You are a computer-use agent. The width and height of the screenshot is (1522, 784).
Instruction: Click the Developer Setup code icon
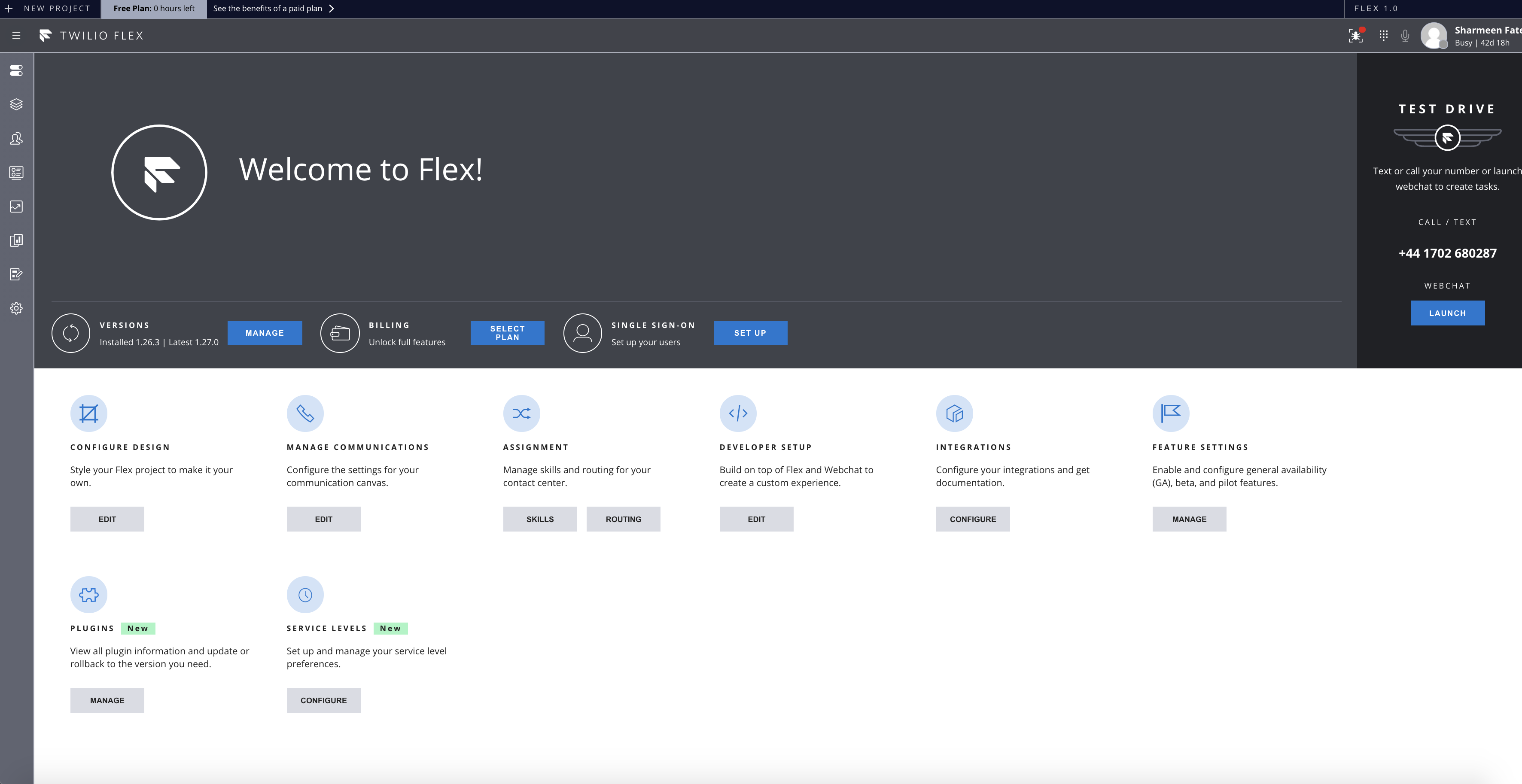738,413
